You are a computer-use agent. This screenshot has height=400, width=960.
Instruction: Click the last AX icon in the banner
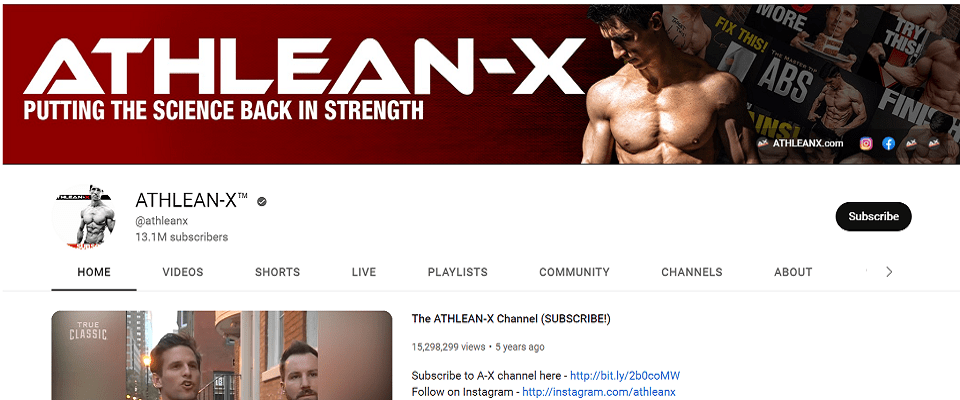[x=934, y=143]
